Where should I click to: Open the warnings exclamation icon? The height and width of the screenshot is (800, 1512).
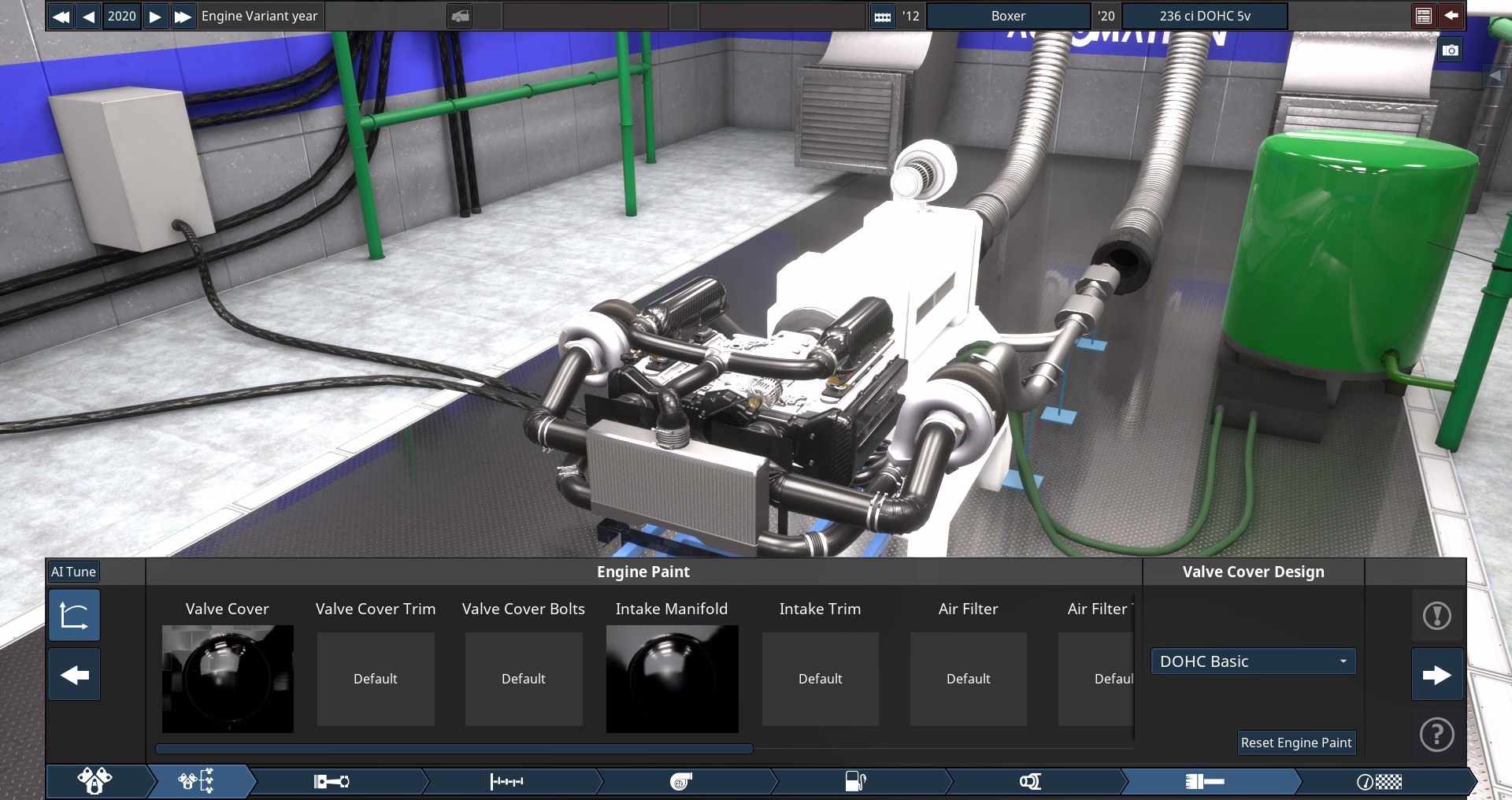coord(1437,616)
